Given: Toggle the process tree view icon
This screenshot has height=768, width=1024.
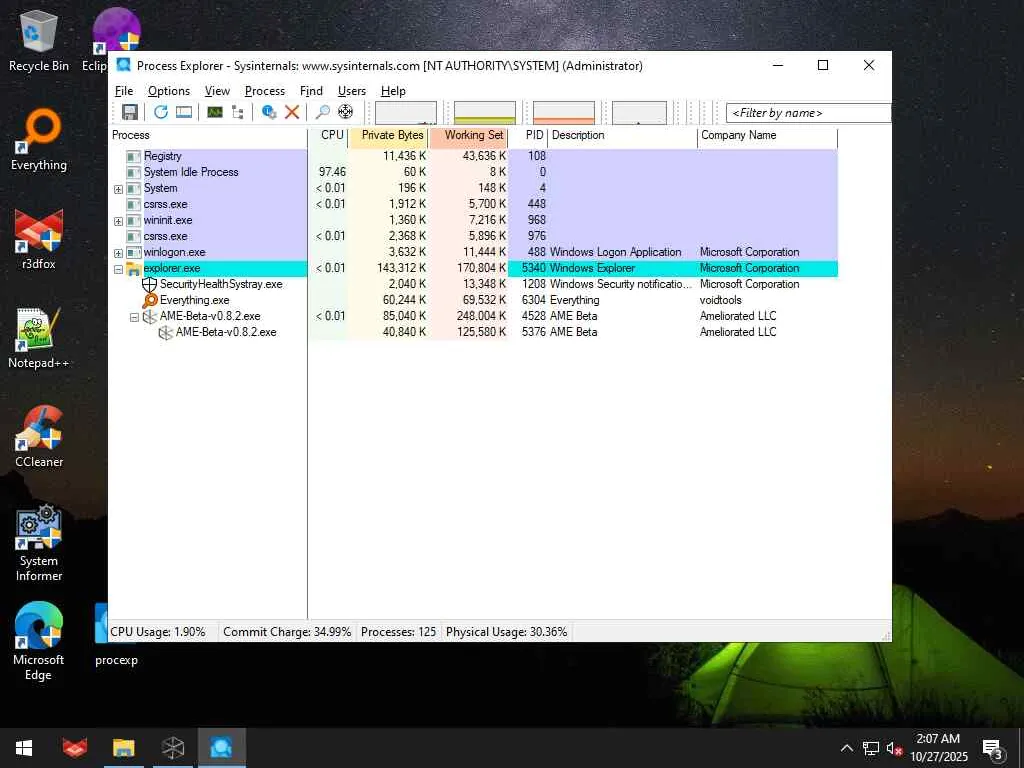Looking at the screenshot, I should [238, 112].
